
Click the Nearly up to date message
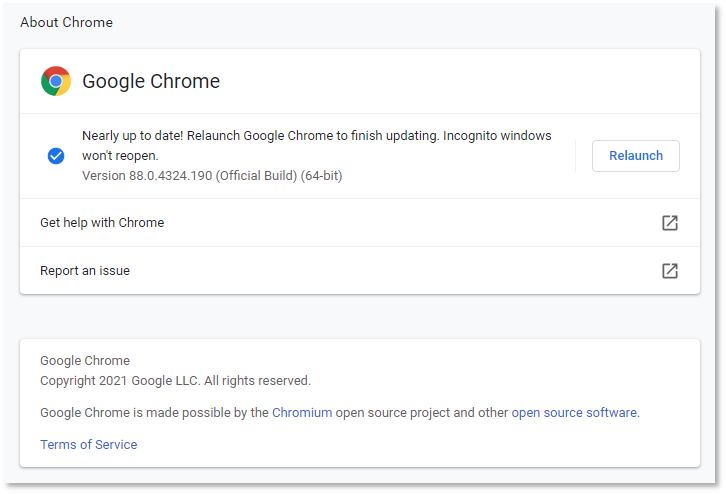317,145
